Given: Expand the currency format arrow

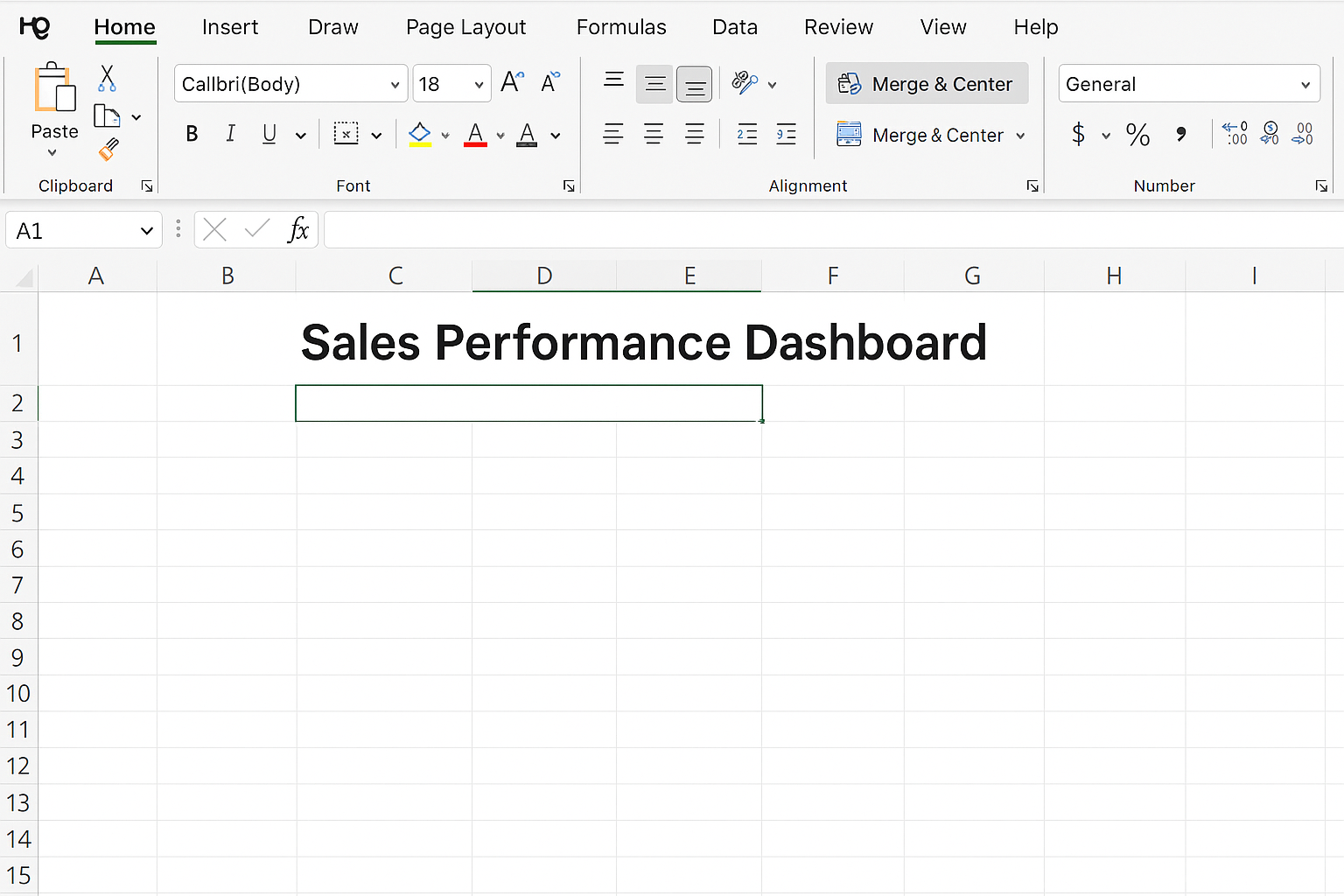Looking at the screenshot, I should (1106, 136).
